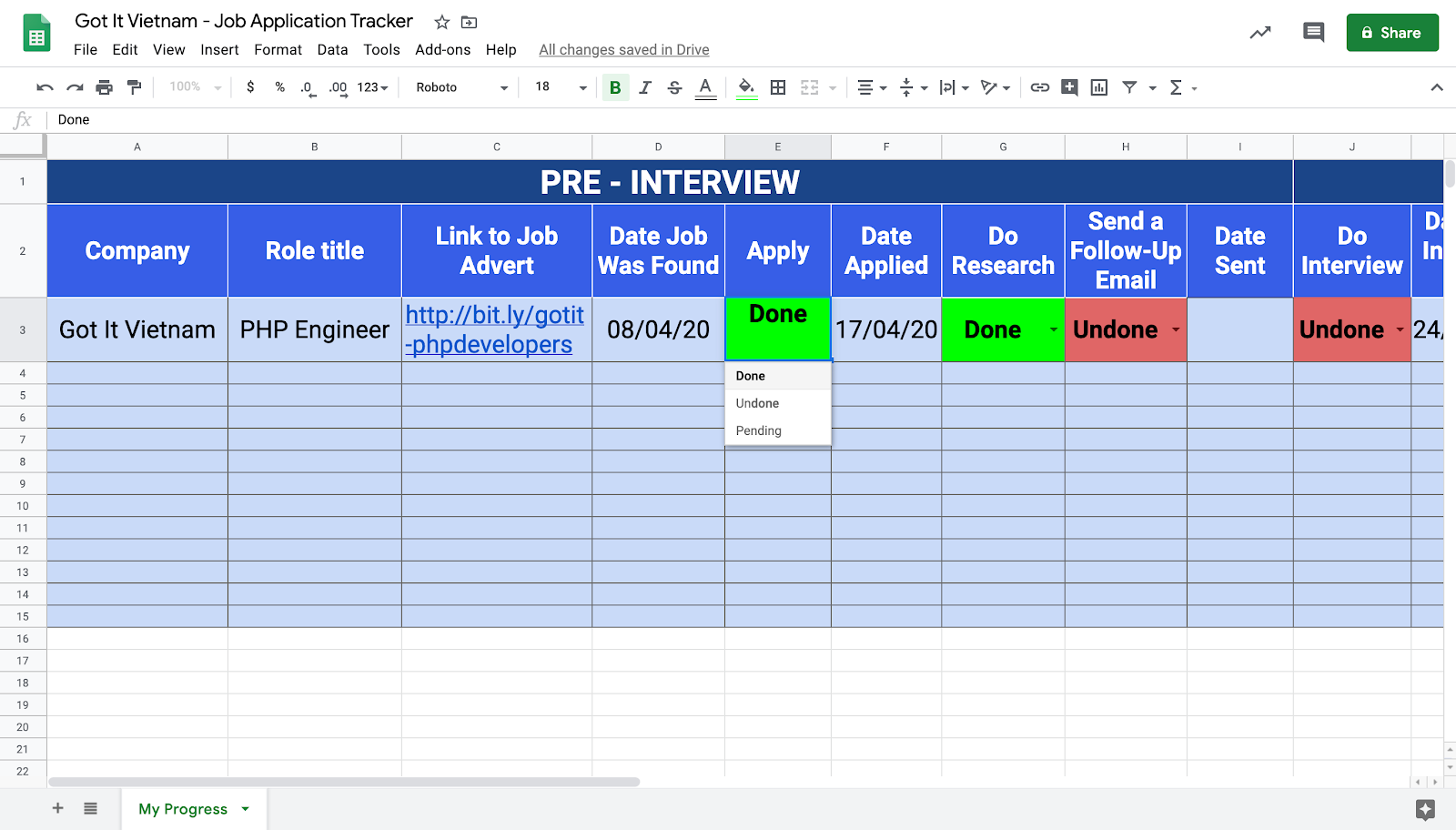Screen dimensions: 1456x830
Task: Open the comment history
Action: pos(1313,33)
